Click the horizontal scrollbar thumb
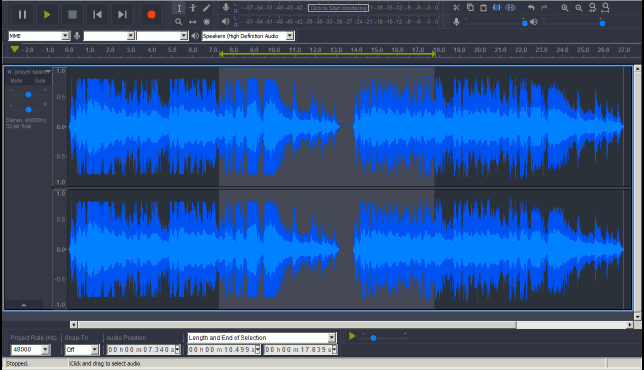The height and width of the screenshot is (370, 644). (x=297, y=325)
